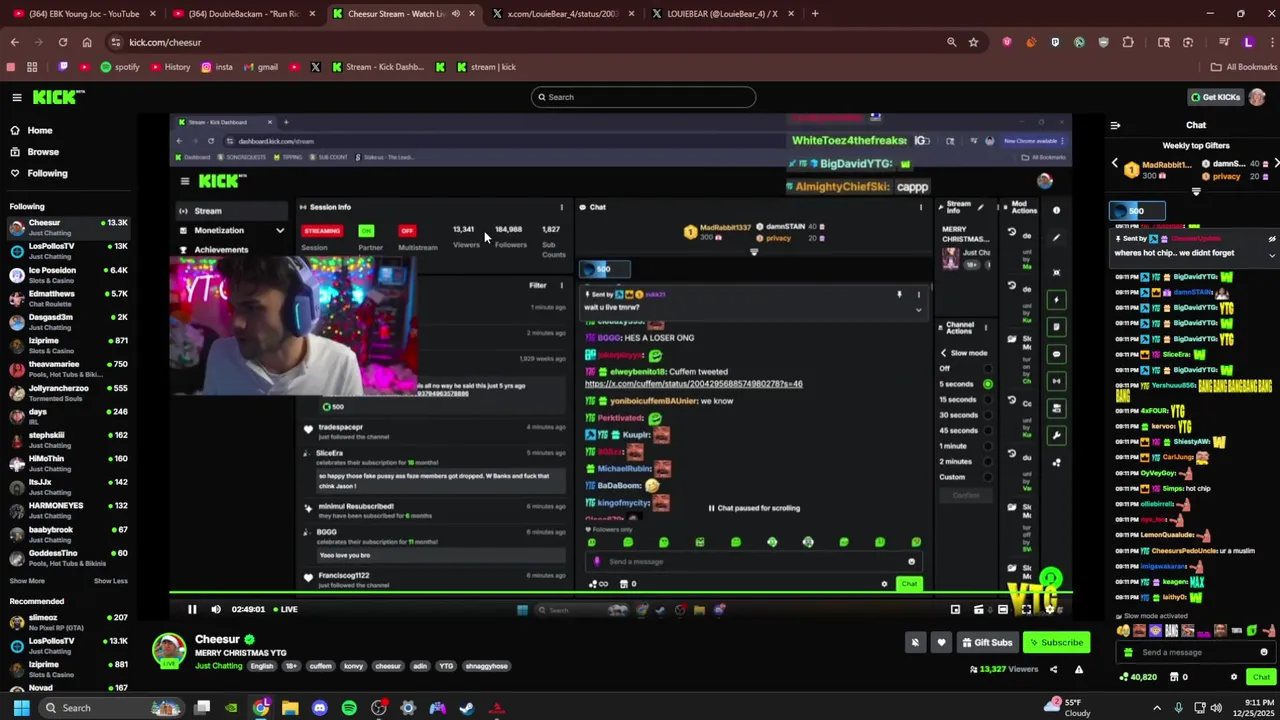The height and width of the screenshot is (720, 1280).
Task: Send message with Chat button
Action: [x=1261, y=677]
